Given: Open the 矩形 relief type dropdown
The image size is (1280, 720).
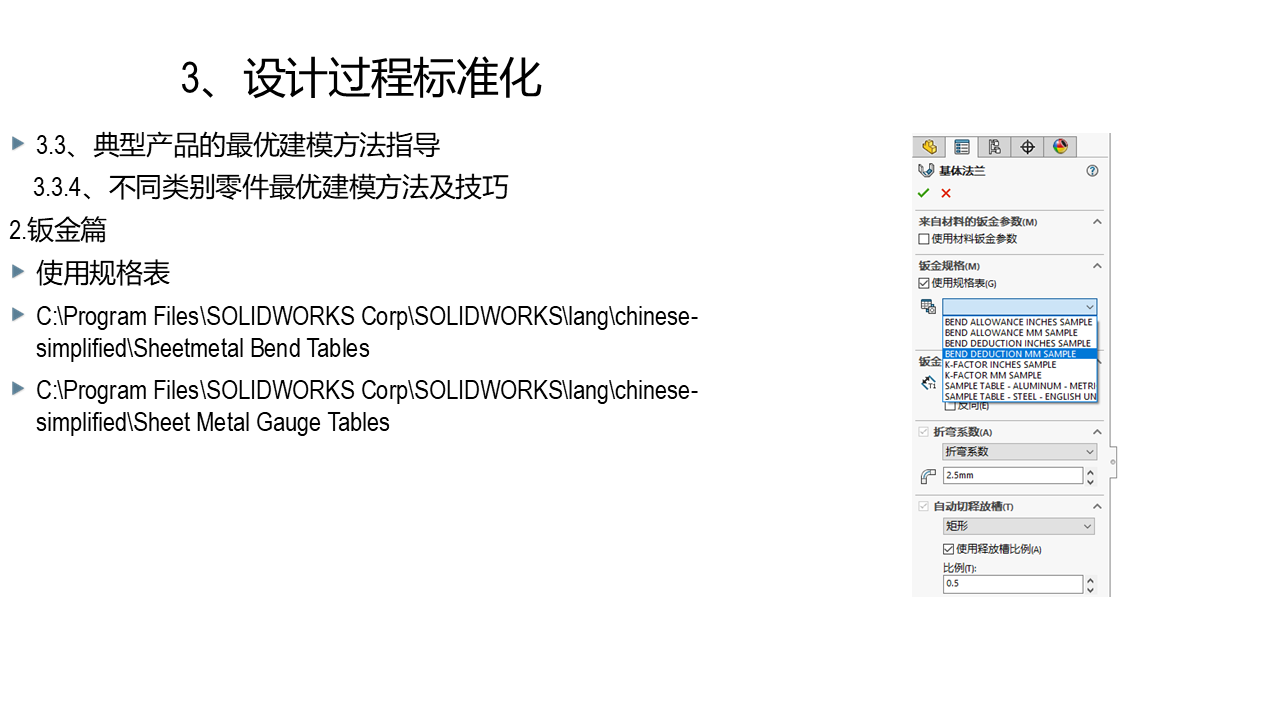Looking at the screenshot, I should tap(1019, 526).
